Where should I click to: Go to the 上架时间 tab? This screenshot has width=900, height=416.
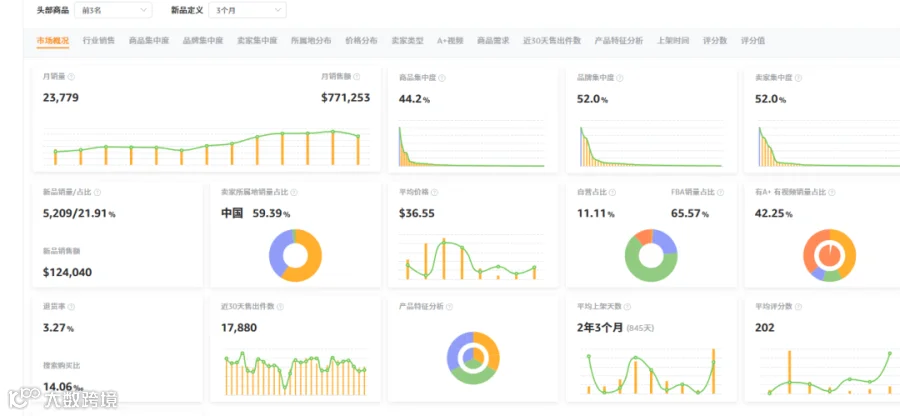(673, 41)
